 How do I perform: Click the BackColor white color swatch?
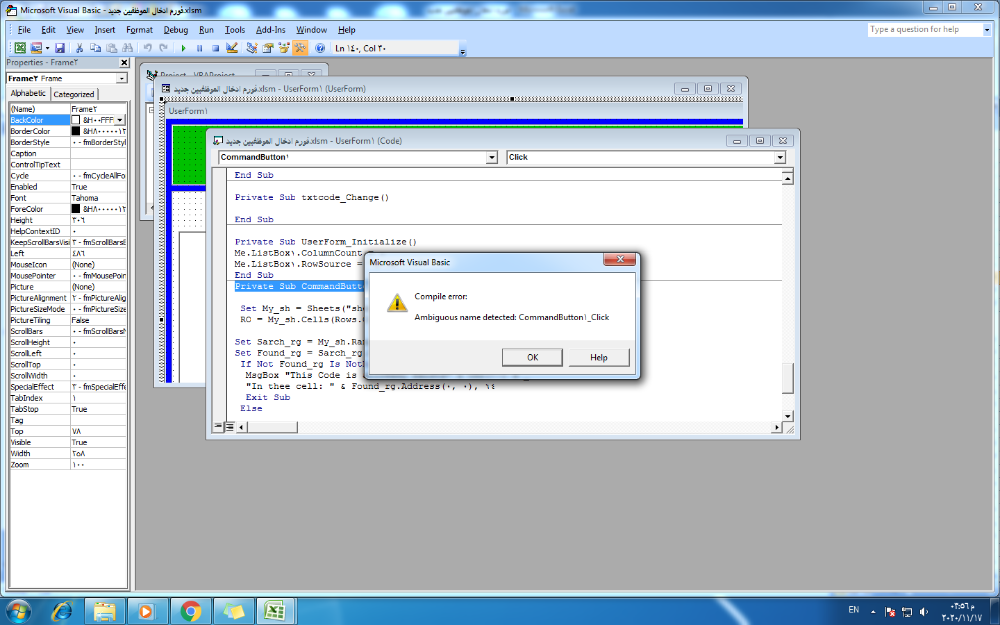[75, 120]
